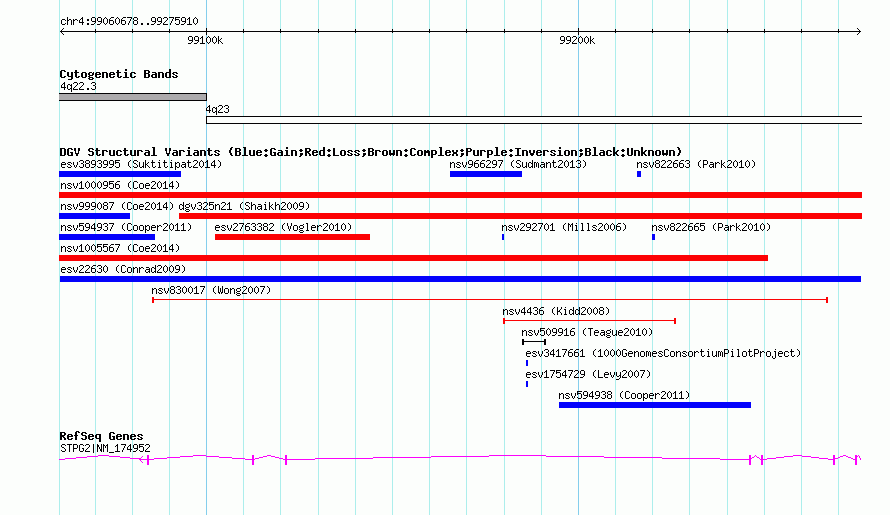The width and height of the screenshot is (890, 515).
Task: Click the left arrowhead of the ruler
Action: click(62, 32)
